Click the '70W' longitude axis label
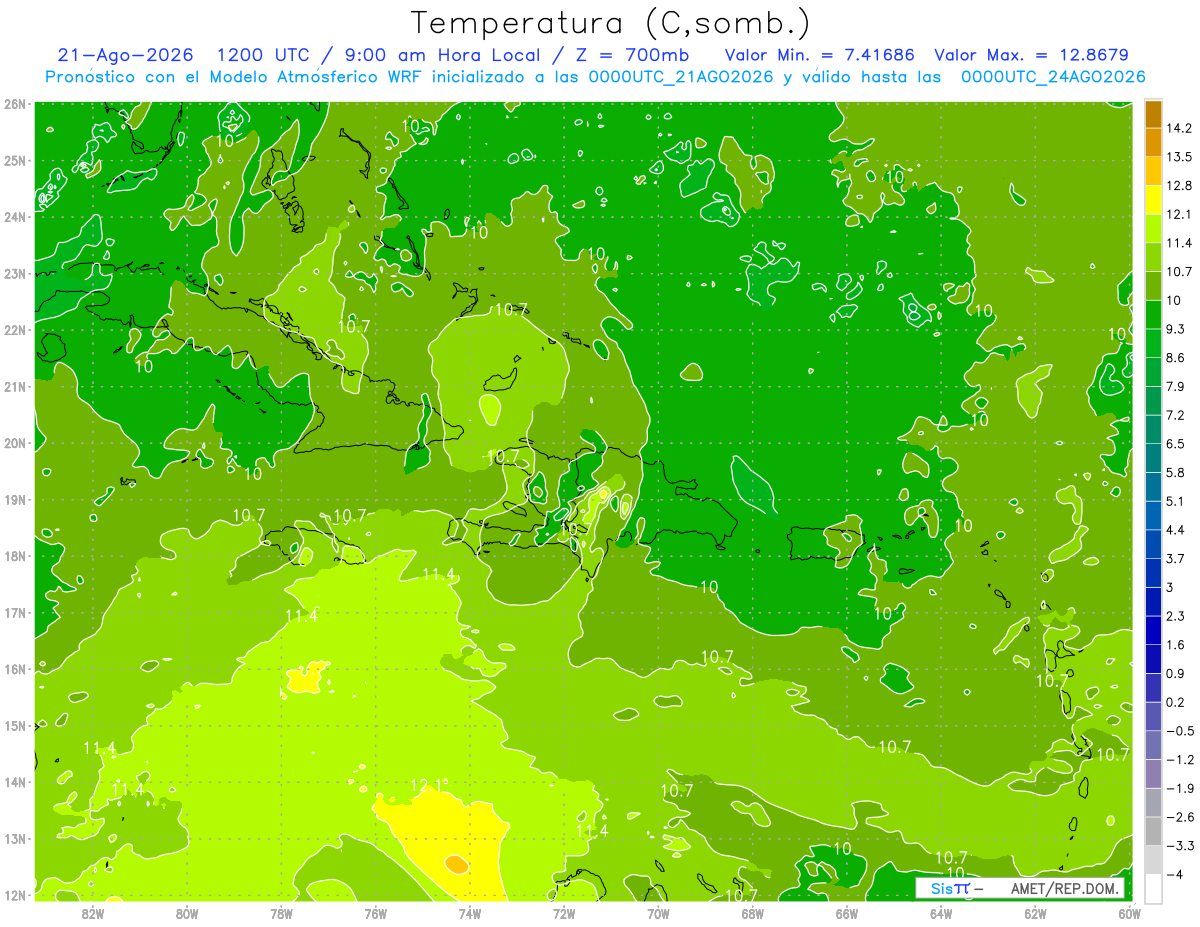Viewport: 1200px width, 927px height. click(x=658, y=912)
